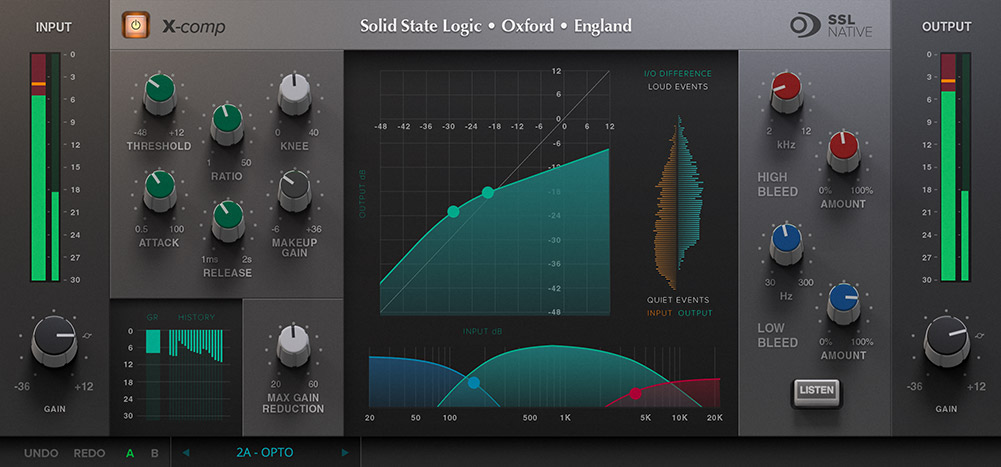Image resolution: width=1001 pixels, height=467 pixels.
Task: Click the grey Knee knob
Action: [x=294, y=95]
